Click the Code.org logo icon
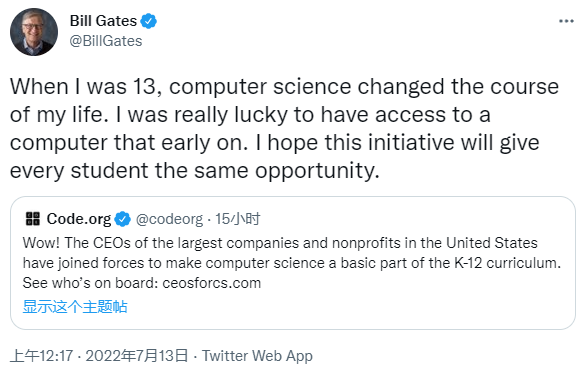The width and height of the screenshot is (586, 372). click(x=33, y=219)
